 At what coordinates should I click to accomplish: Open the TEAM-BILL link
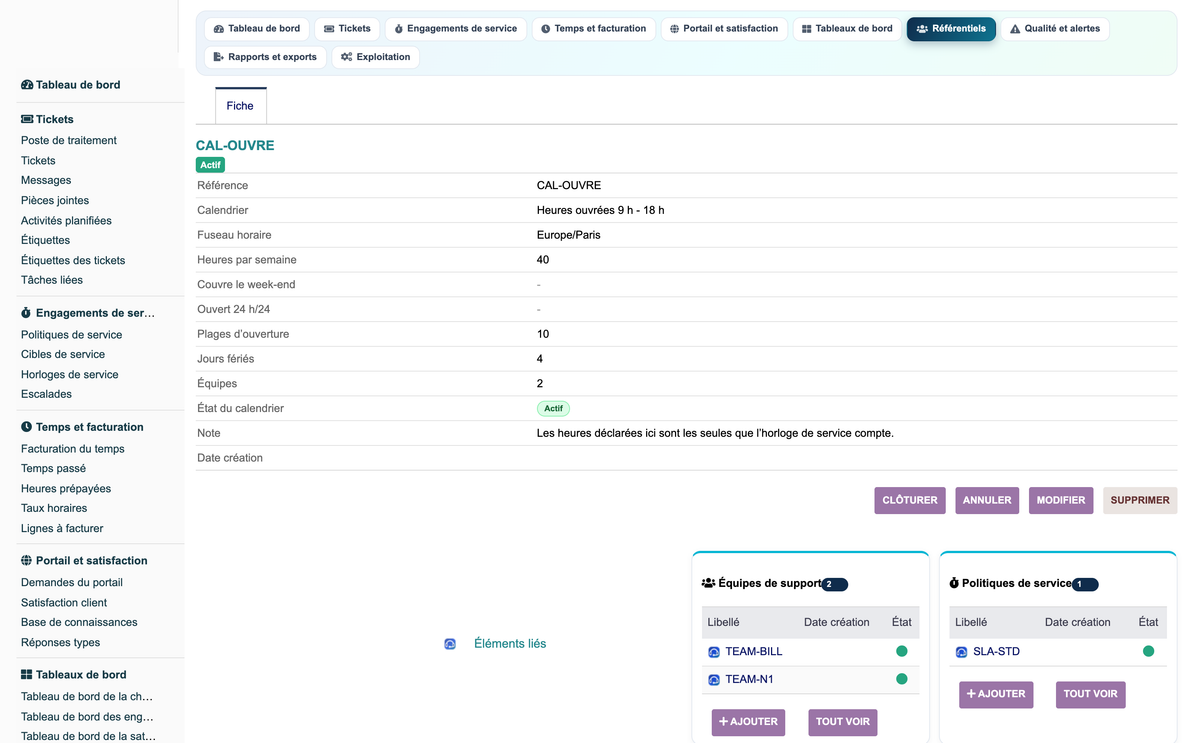tap(754, 652)
